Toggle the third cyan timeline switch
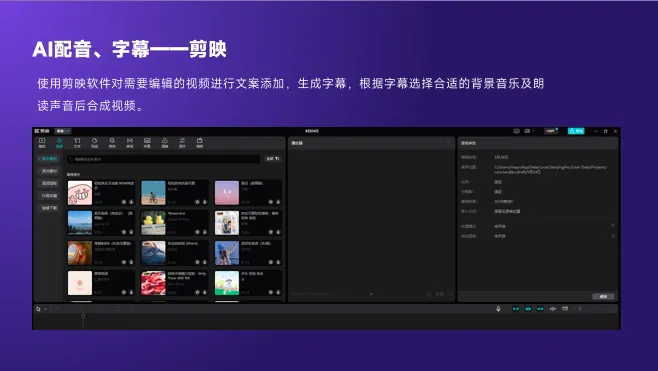The height and width of the screenshot is (371, 658). pos(540,309)
